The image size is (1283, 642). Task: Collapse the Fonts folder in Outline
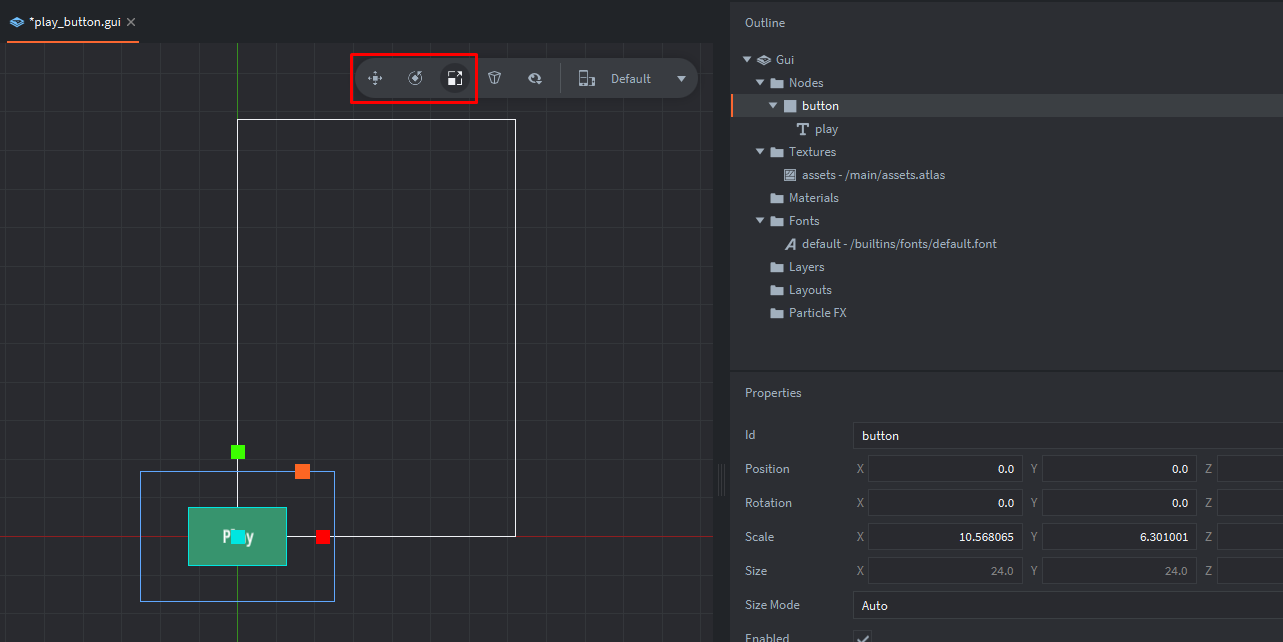[x=760, y=221]
